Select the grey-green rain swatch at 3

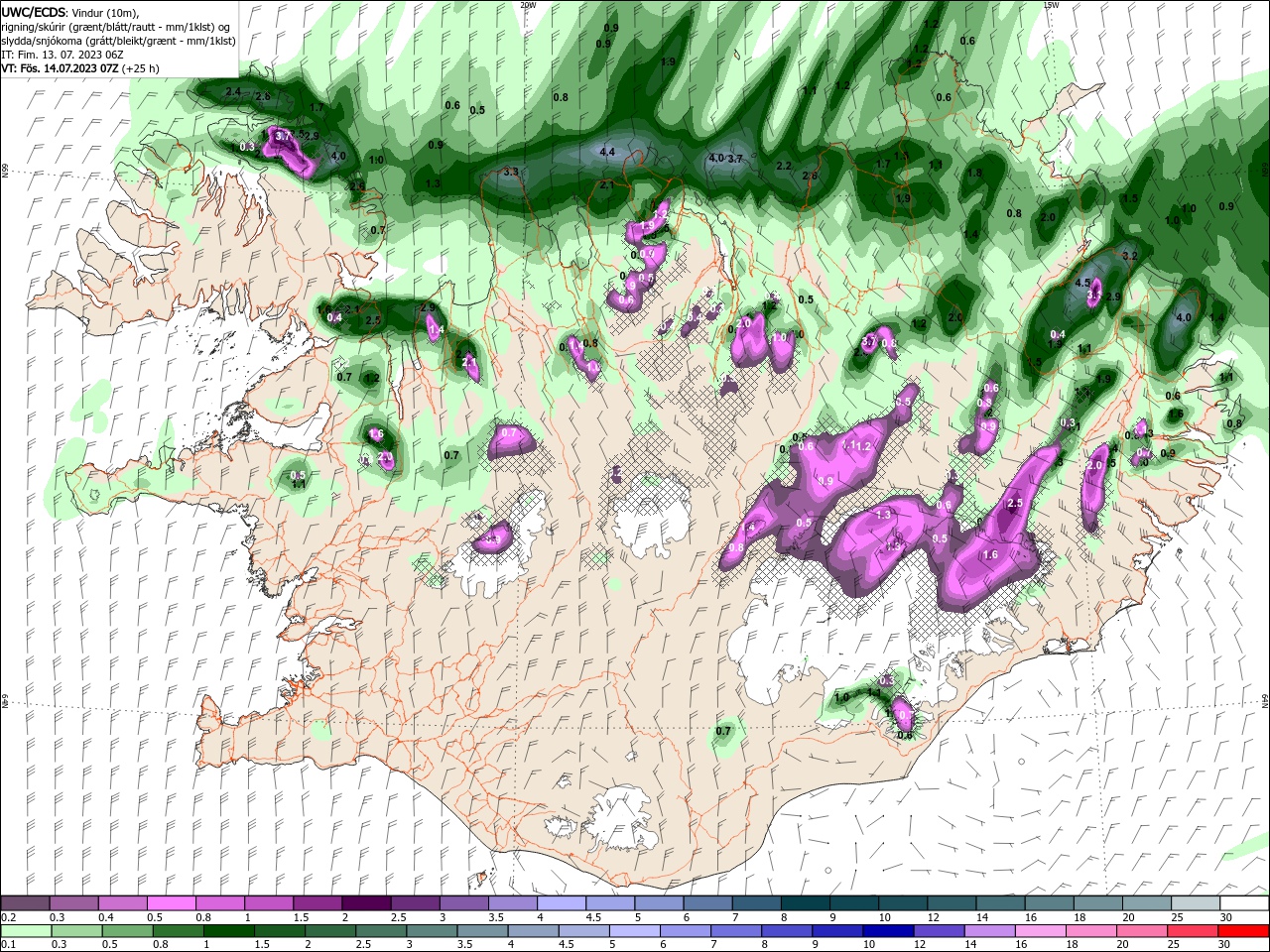tap(431, 931)
